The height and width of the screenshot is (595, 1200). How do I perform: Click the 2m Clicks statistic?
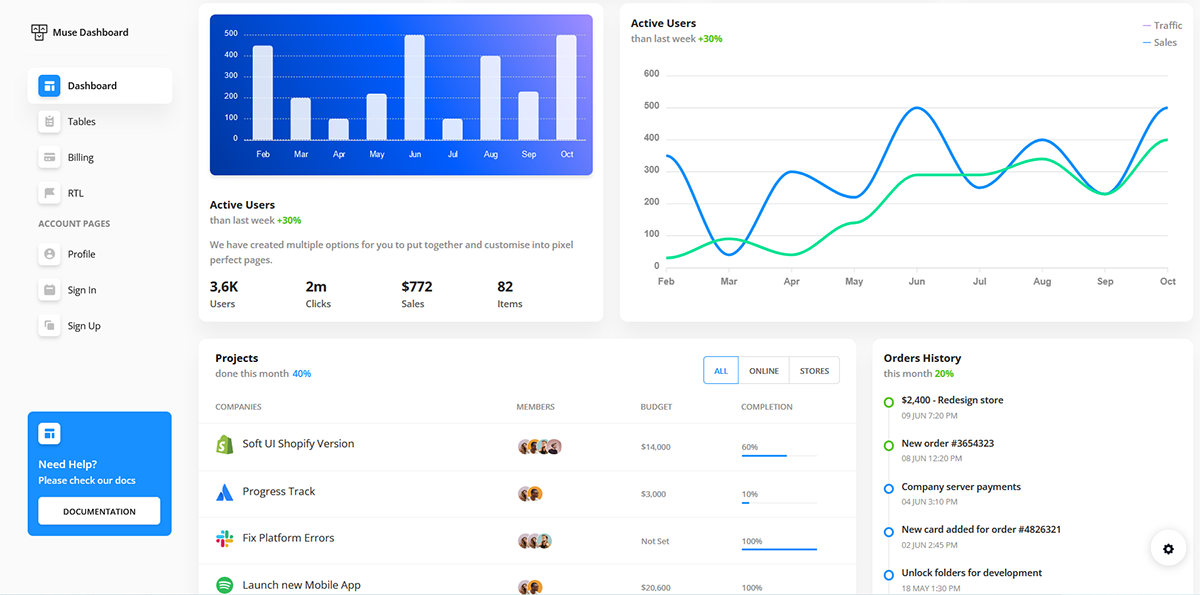pyautogui.click(x=318, y=294)
